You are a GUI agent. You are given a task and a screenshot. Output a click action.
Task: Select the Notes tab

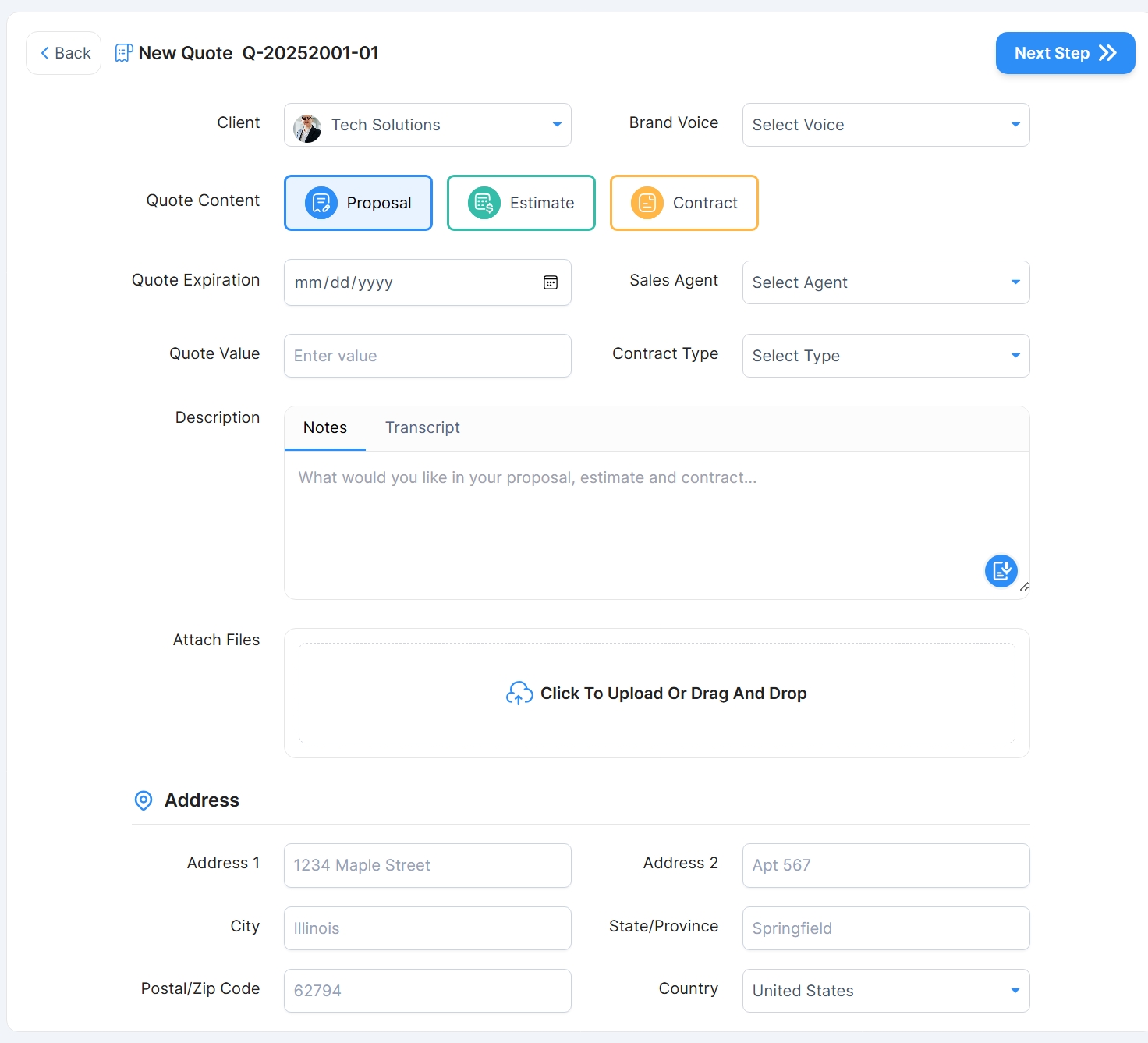(x=325, y=427)
